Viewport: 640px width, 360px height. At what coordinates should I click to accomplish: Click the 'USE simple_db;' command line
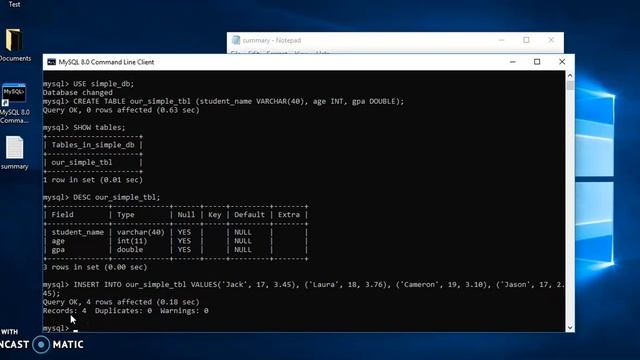[89, 84]
